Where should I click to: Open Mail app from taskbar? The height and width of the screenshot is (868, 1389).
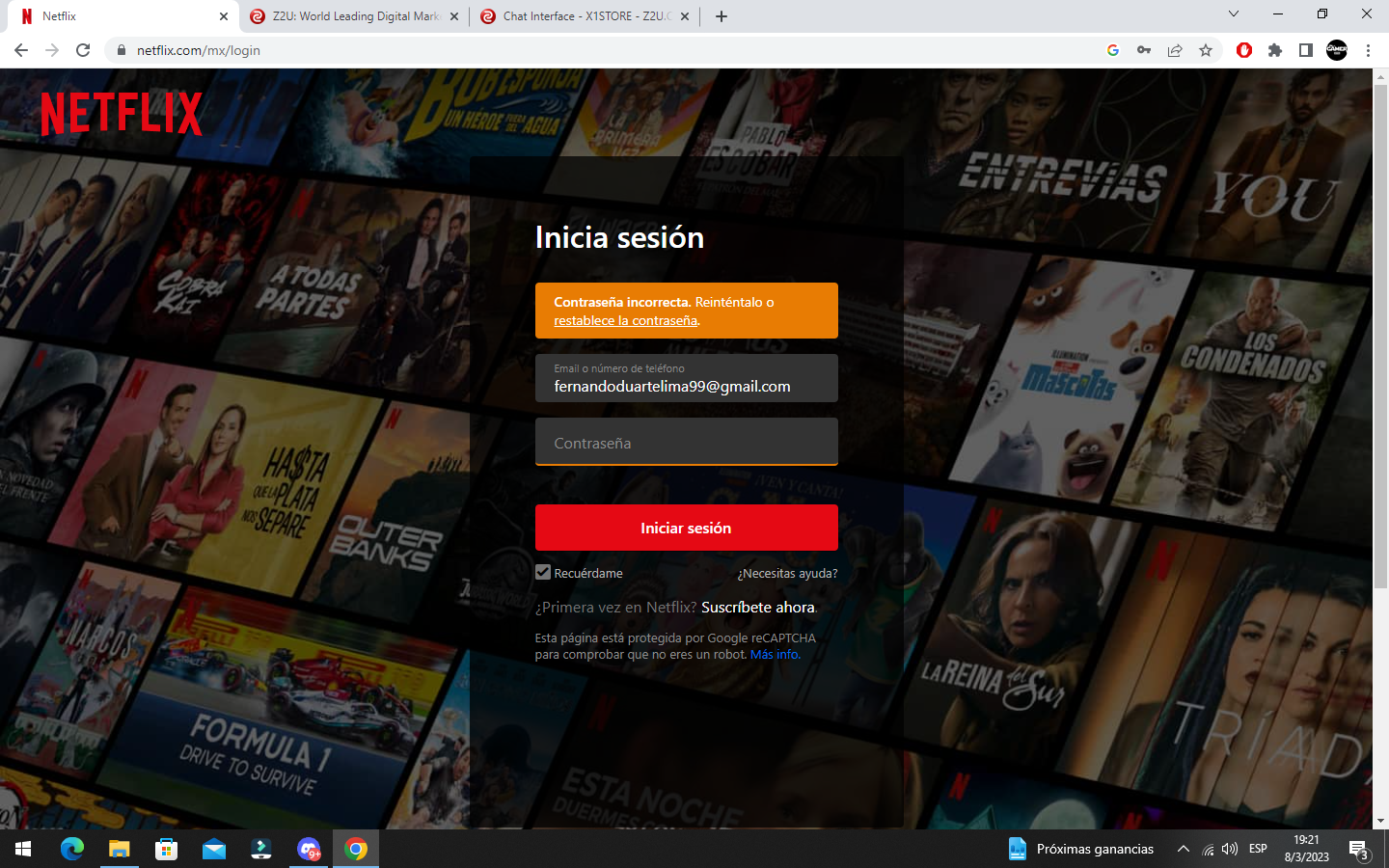click(214, 849)
